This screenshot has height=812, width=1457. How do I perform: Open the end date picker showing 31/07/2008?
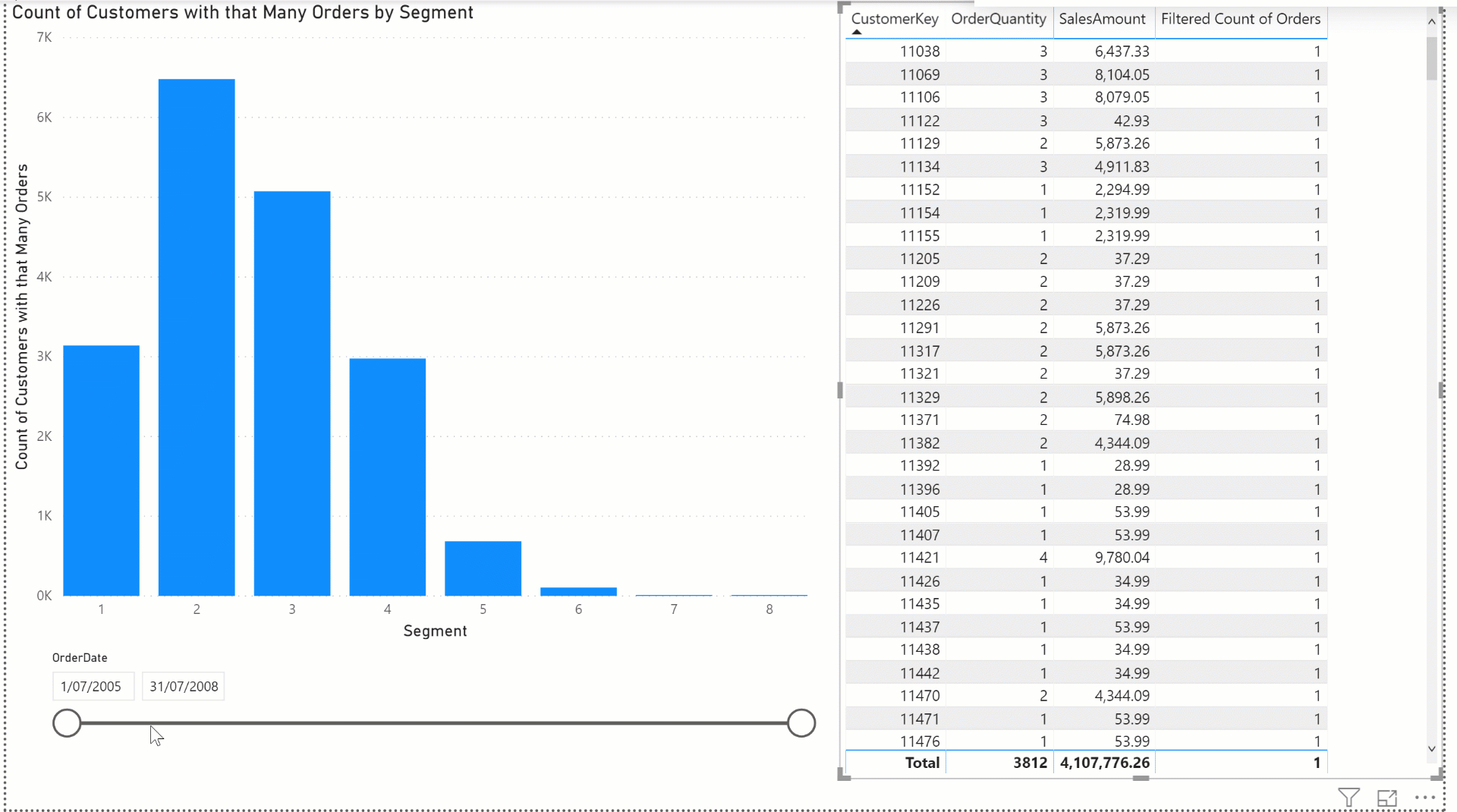[x=183, y=686]
